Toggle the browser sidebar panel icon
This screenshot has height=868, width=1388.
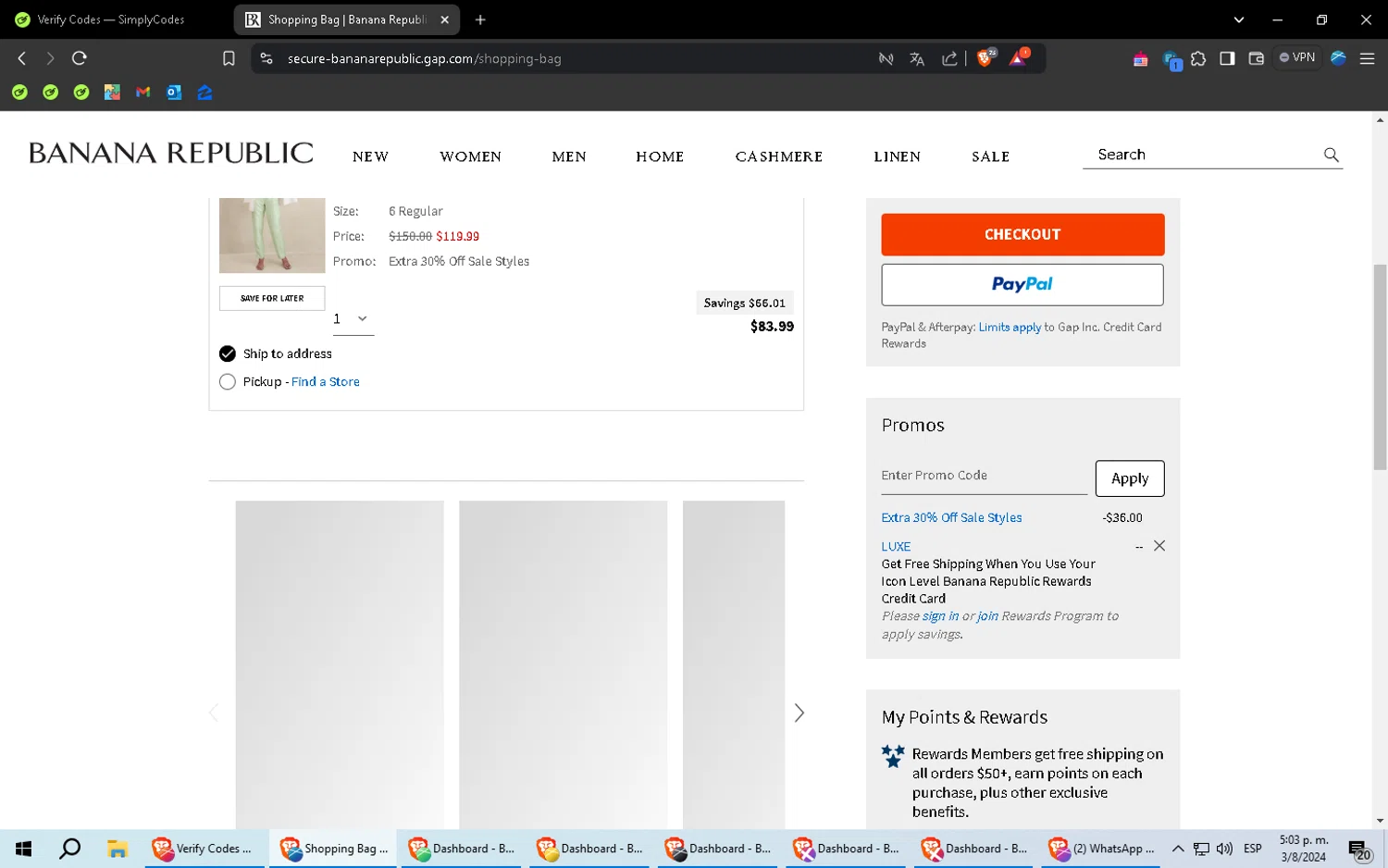coord(1227,58)
